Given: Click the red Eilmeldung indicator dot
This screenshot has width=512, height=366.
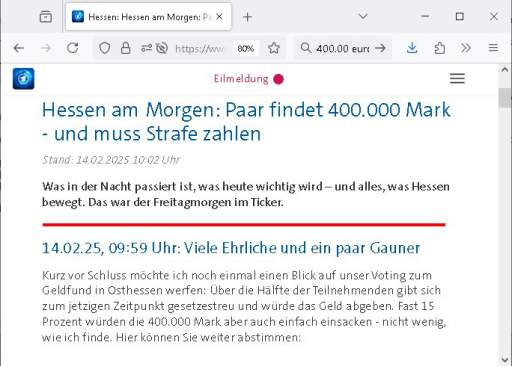Looking at the screenshot, I should 278,79.
